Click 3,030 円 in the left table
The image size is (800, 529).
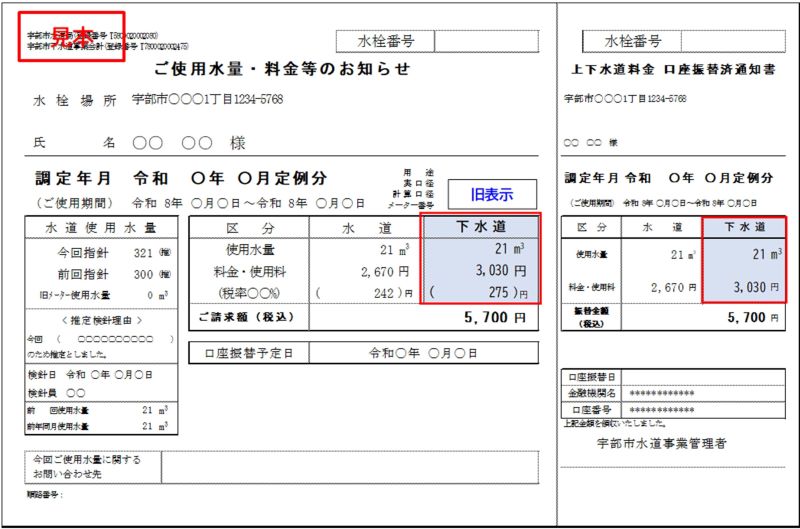(501, 270)
